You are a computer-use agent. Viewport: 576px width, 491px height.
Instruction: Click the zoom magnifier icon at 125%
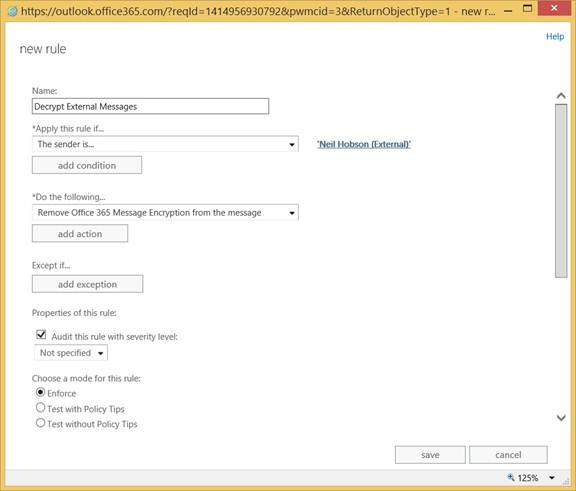pos(511,477)
